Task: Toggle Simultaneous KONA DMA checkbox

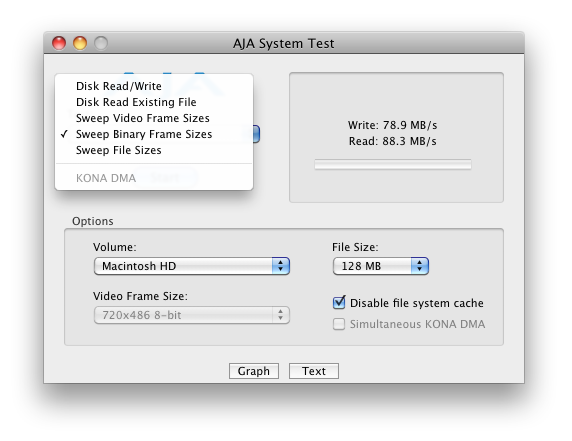Action: pyautogui.click(x=339, y=324)
